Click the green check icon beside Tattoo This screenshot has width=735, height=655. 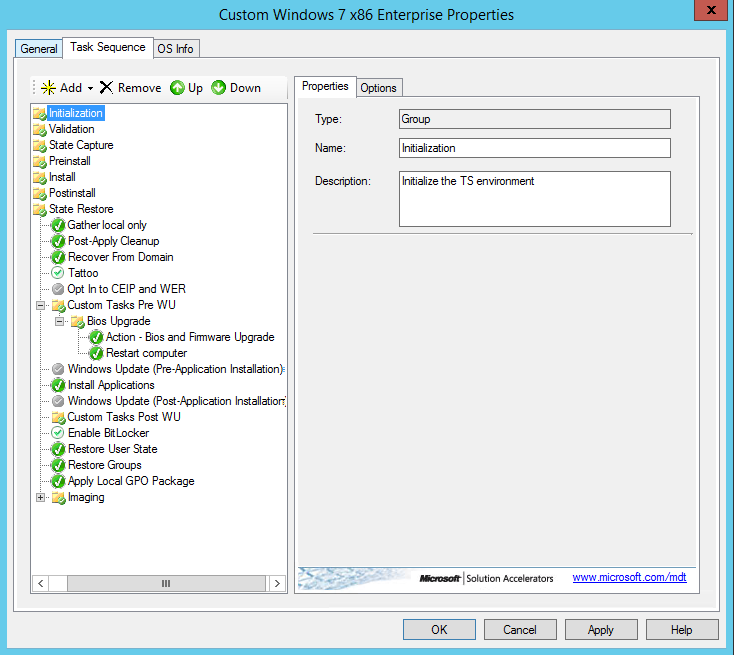click(58, 273)
